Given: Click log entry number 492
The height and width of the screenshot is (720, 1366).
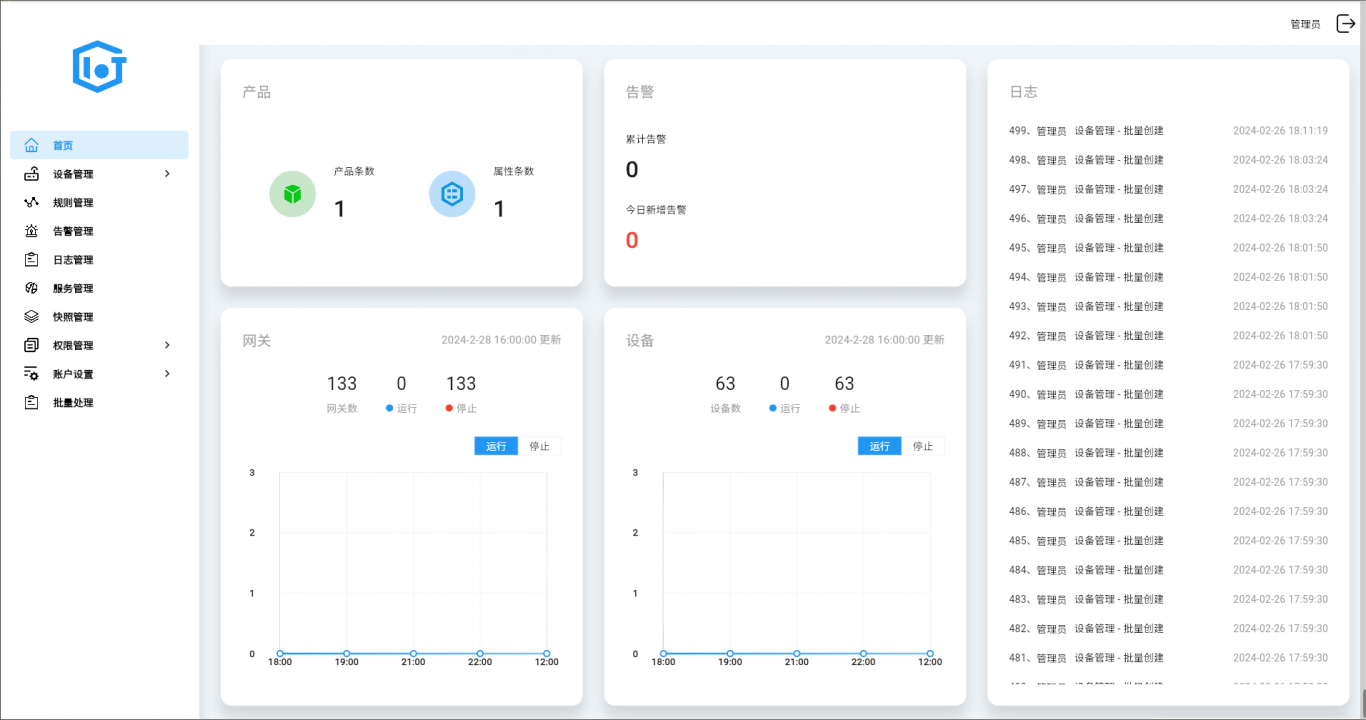Looking at the screenshot, I should (x=1169, y=336).
